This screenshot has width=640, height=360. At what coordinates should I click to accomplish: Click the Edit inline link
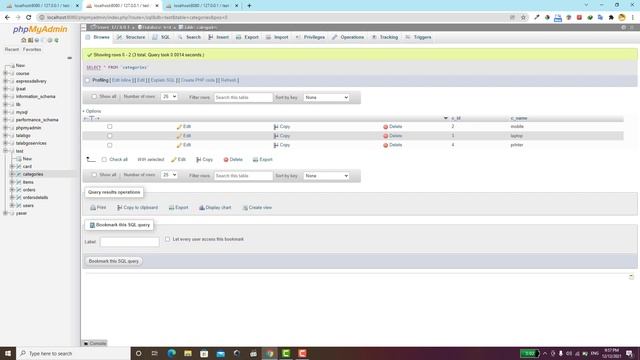[121, 80]
